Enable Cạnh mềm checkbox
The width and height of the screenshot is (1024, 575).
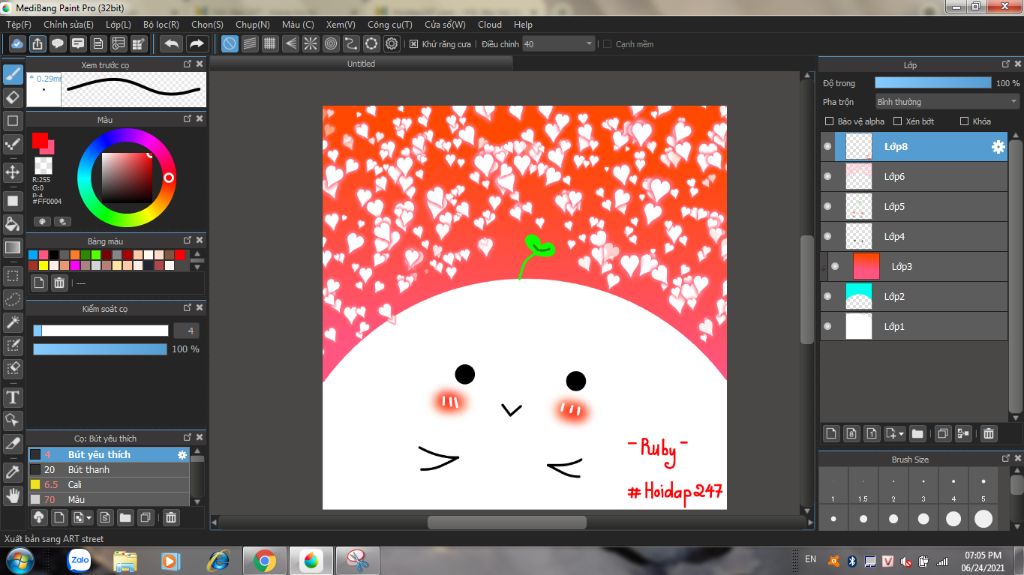click(607, 44)
